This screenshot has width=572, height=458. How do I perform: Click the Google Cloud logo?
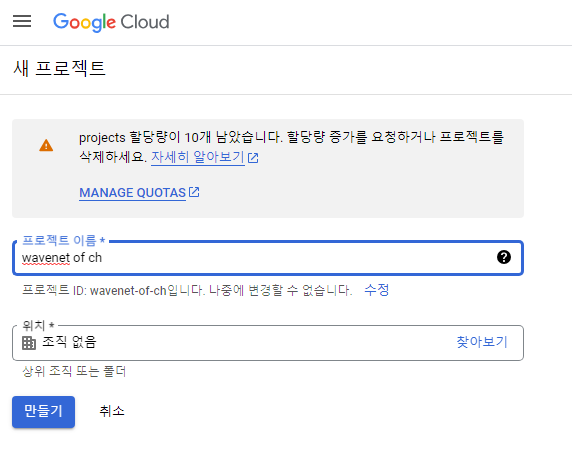point(111,22)
